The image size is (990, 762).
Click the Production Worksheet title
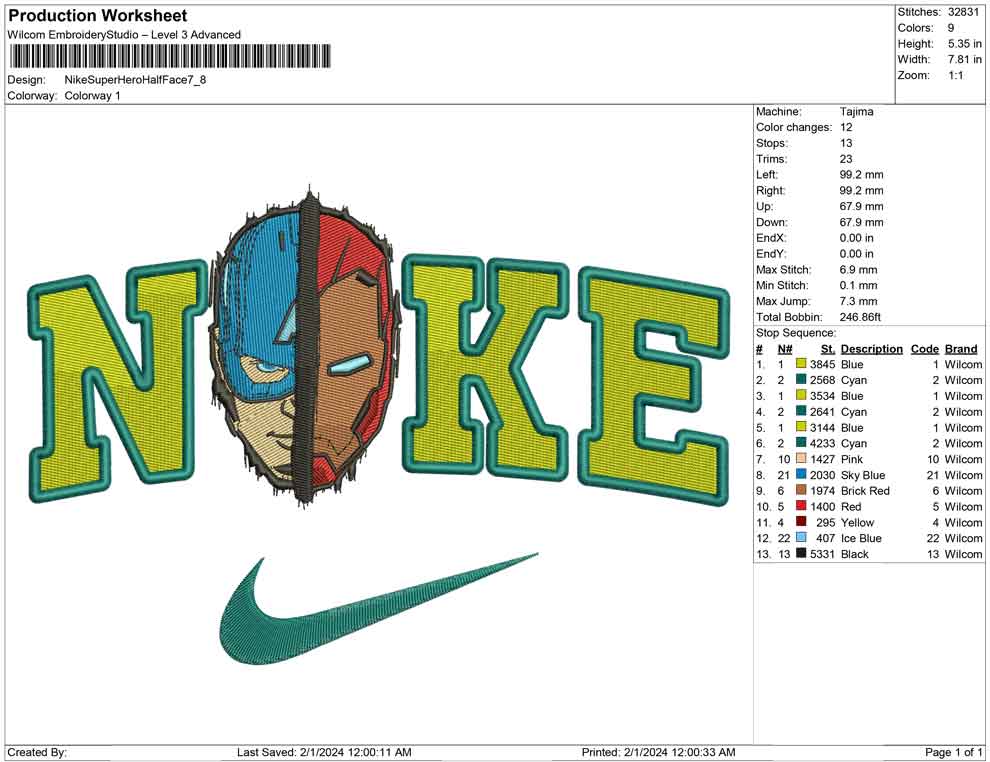[98, 16]
